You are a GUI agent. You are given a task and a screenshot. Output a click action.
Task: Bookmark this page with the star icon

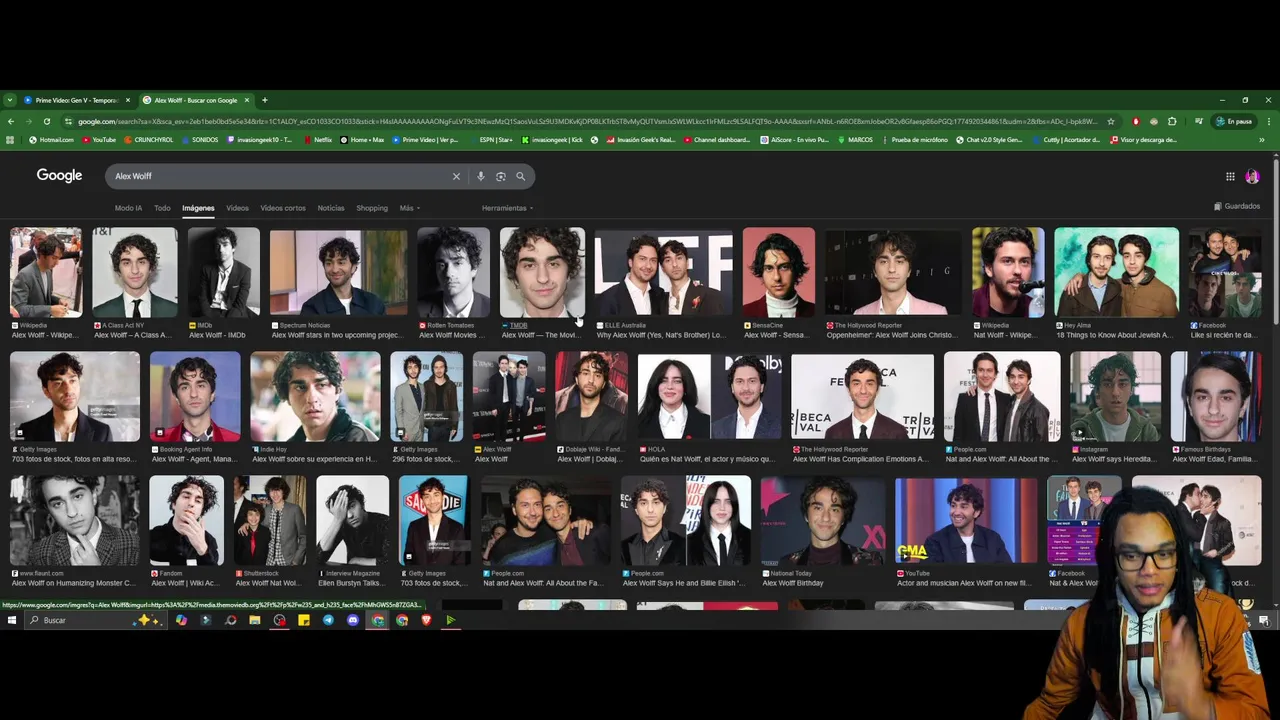(1110, 121)
